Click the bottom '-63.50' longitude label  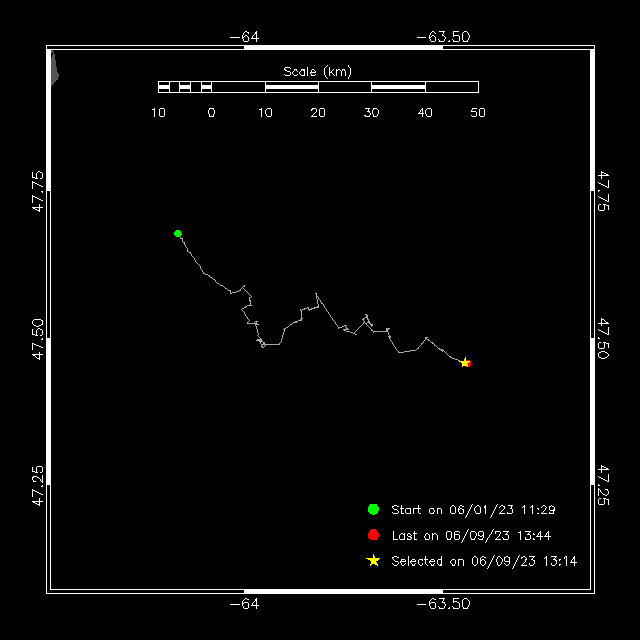443,604
